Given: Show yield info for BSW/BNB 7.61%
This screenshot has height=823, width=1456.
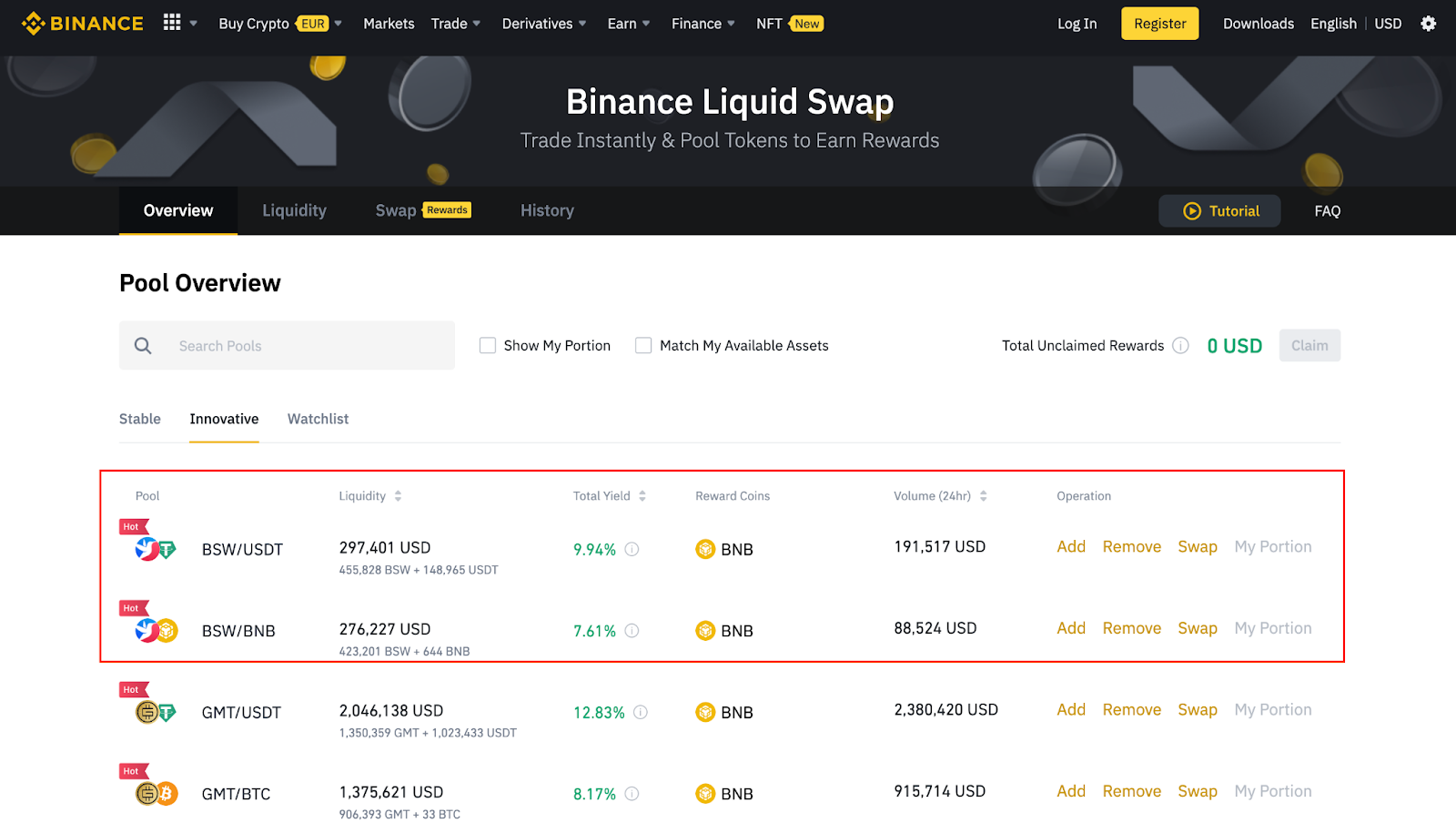Looking at the screenshot, I should [632, 631].
